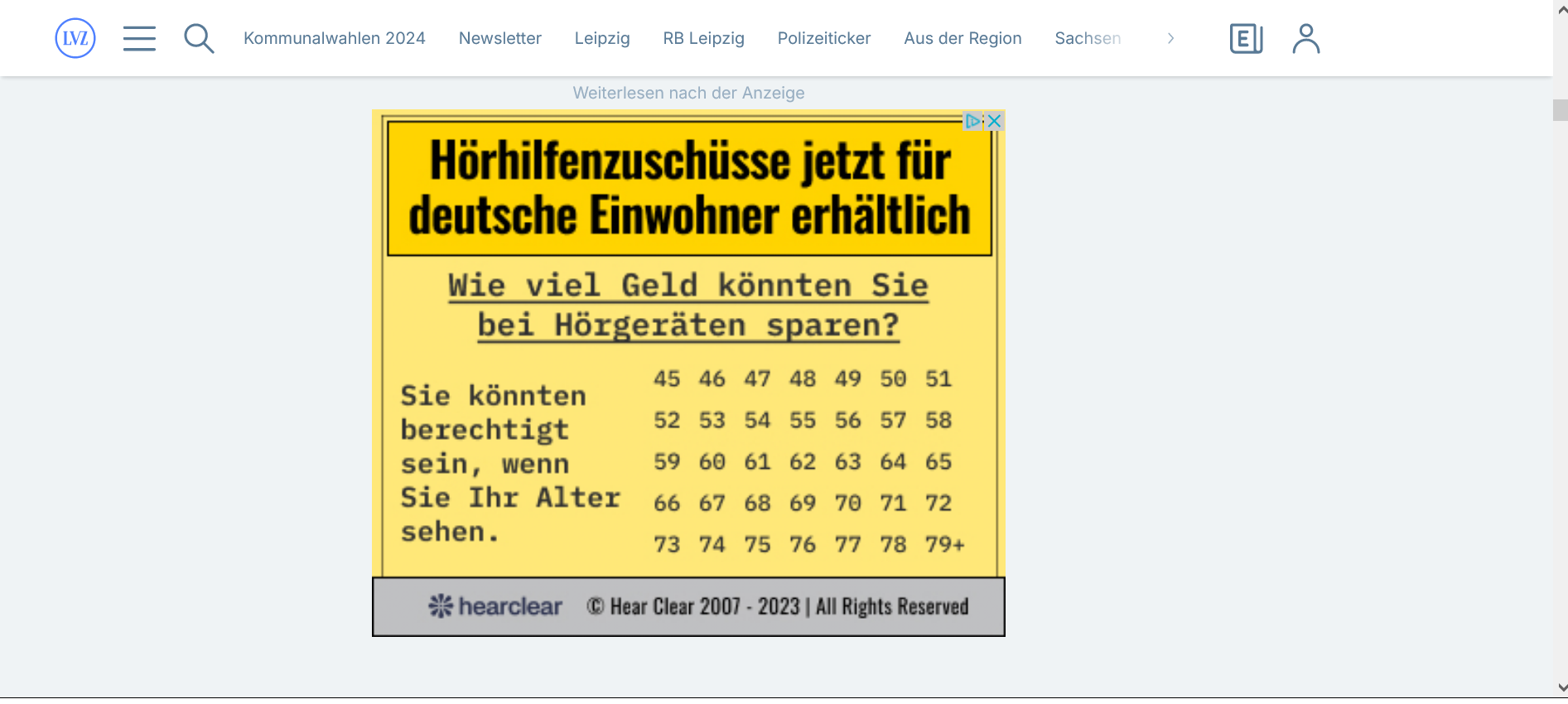Open the Sachsen section
The width and height of the screenshot is (1568, 704).
click(1087, 38)
